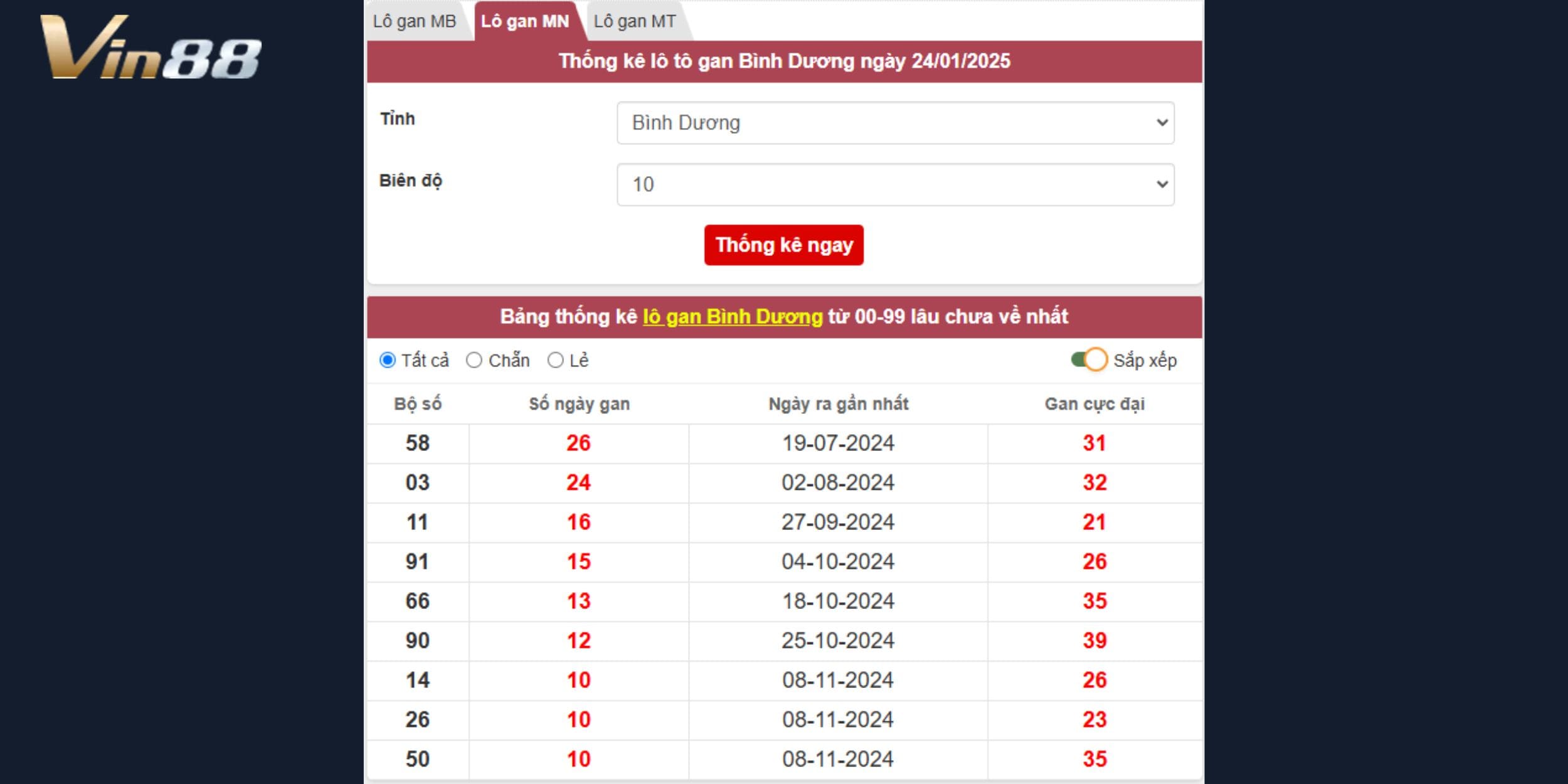Click gan days value 15 for number 91
The image size is (1568, 784).
pos(579,562)
